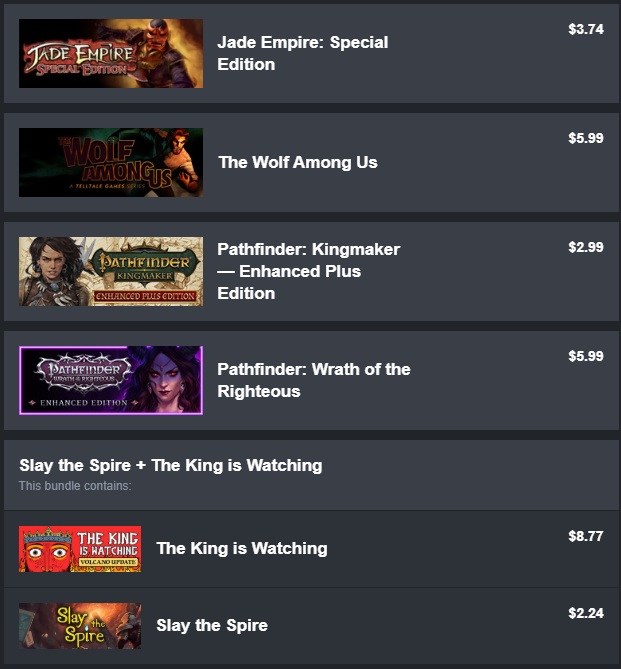The height and width of the screenshot is (669, 621).
Task: Click The Wolf Among Us capsule image
Action: (111, 163)
